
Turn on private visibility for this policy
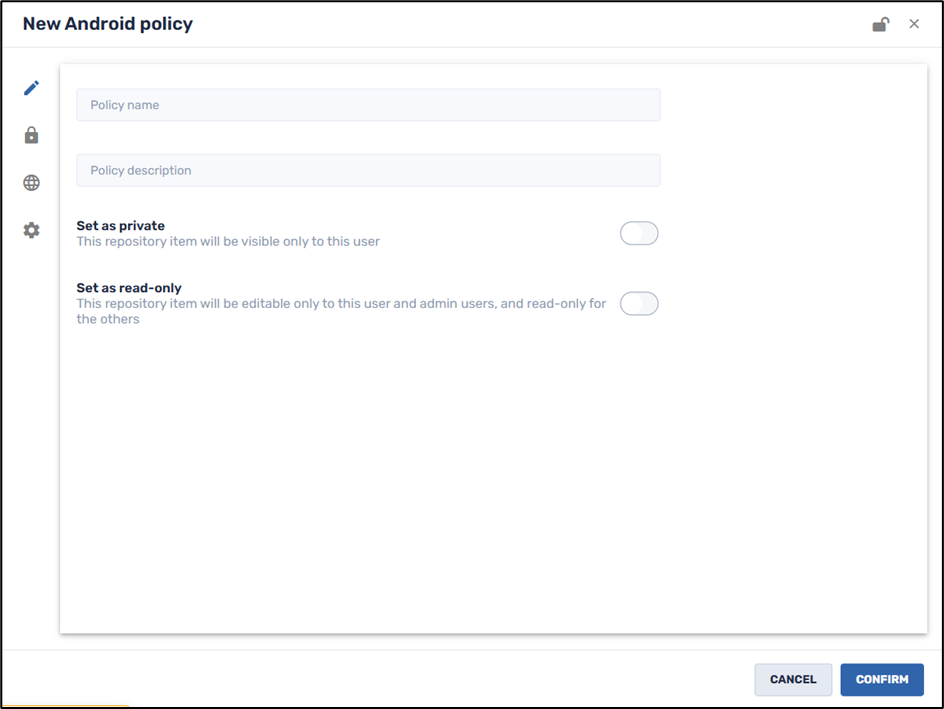click(639, 233)
